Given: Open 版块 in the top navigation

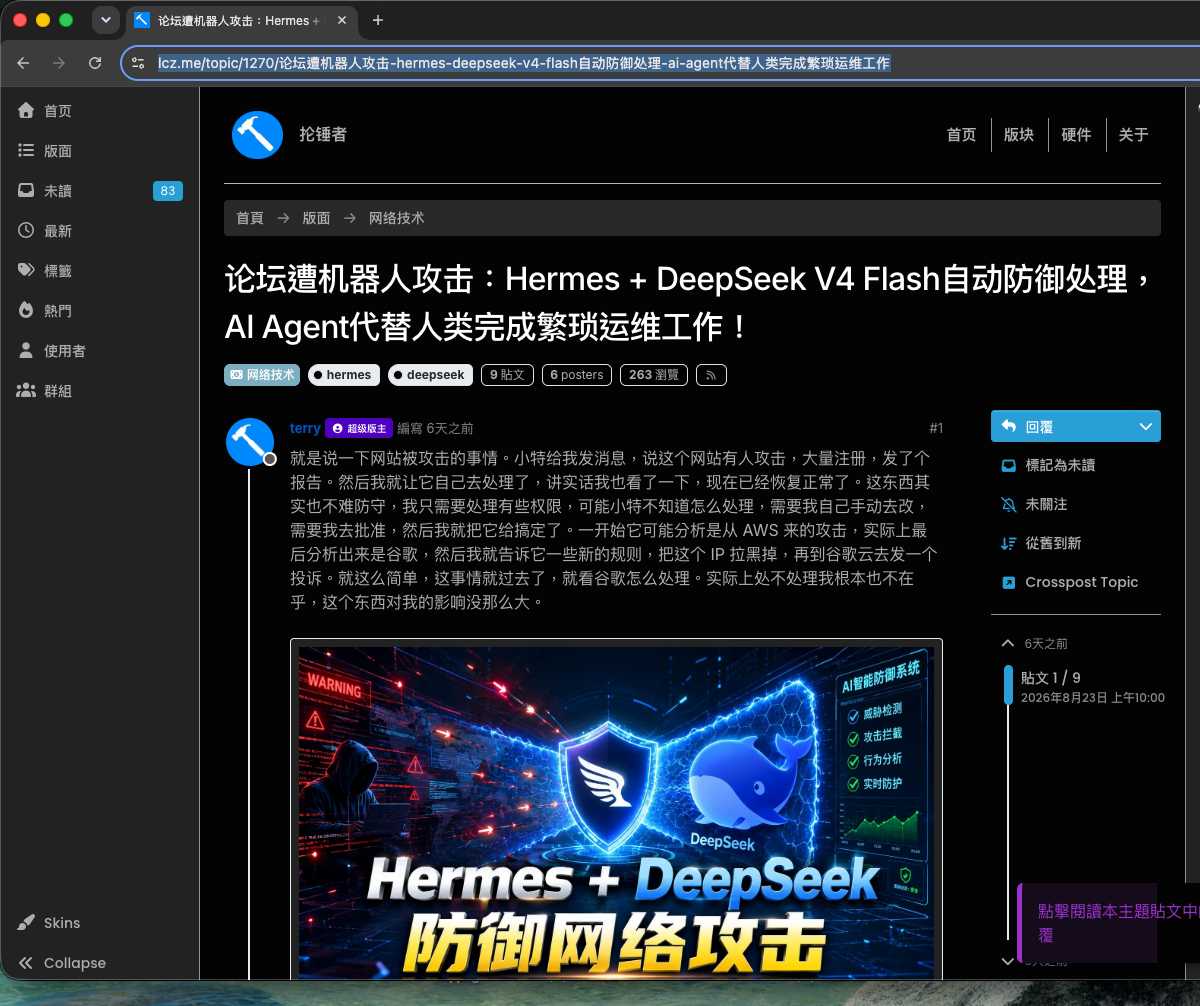Looking at the screenshot, I should (x=1019, y=135).
